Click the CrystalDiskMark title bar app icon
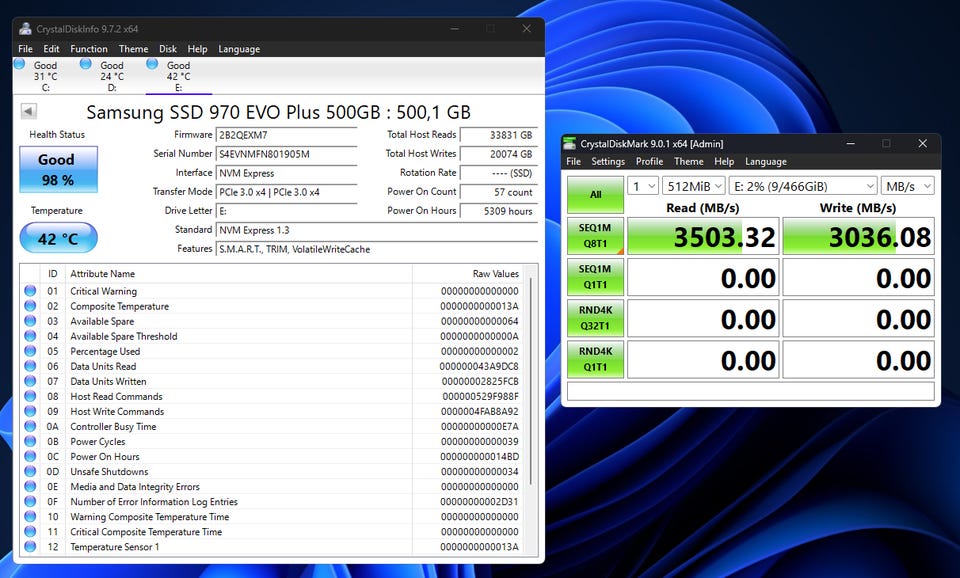Viewport: 960px width, 578px height. [570, 143]
